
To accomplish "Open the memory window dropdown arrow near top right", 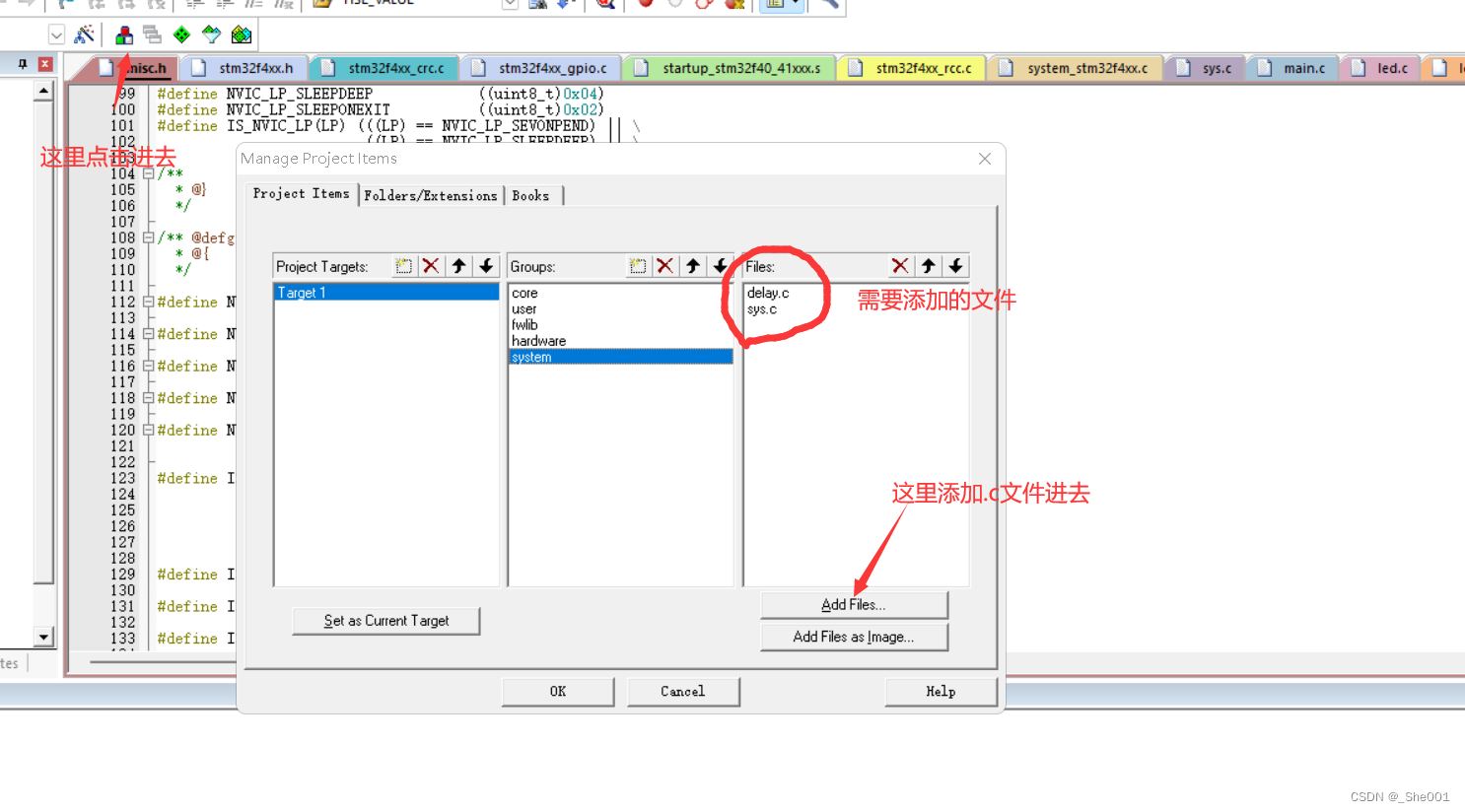I will point(795,5).
